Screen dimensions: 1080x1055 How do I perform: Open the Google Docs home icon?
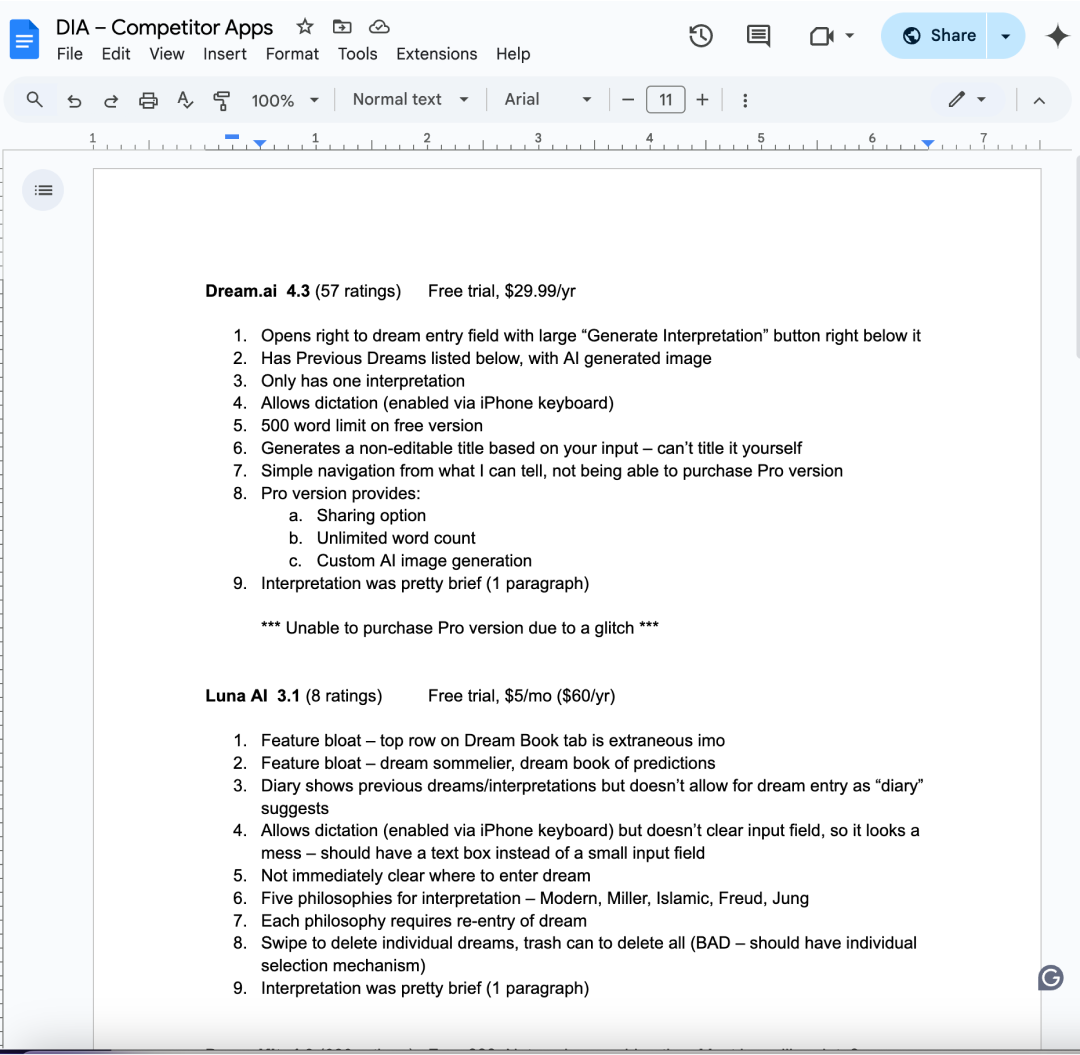[x=24, y=39]
